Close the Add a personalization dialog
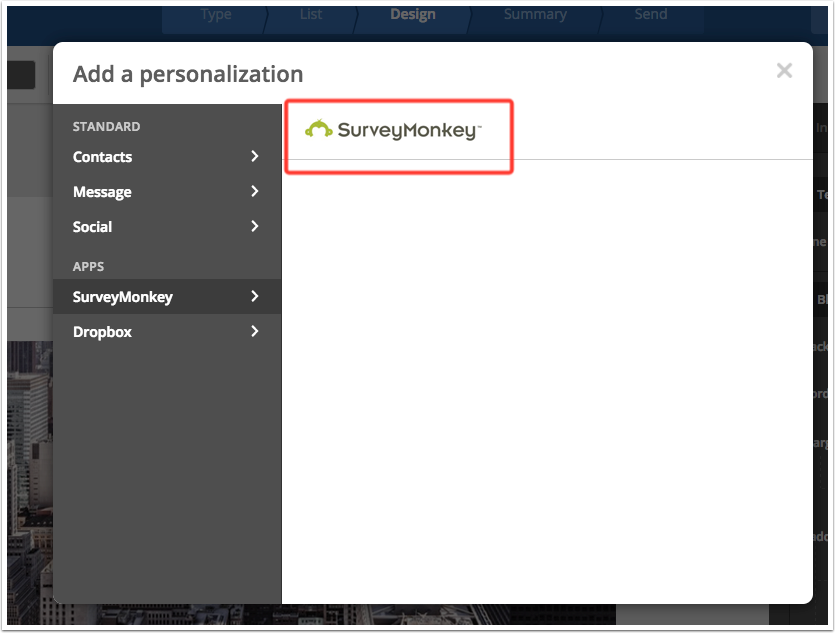This screenshot has width=835, height=633. pyautogui.click(x=784, y=71)
